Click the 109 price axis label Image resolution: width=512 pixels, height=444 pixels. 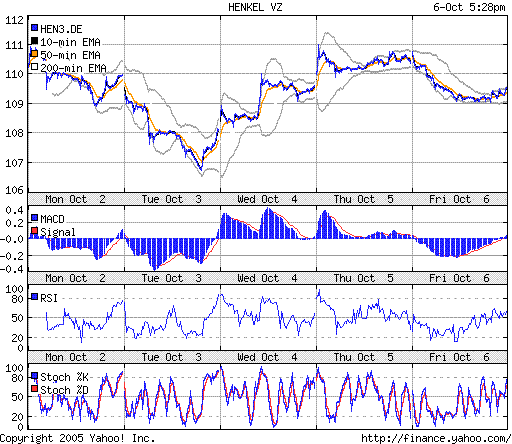click(x=14, y=104)
